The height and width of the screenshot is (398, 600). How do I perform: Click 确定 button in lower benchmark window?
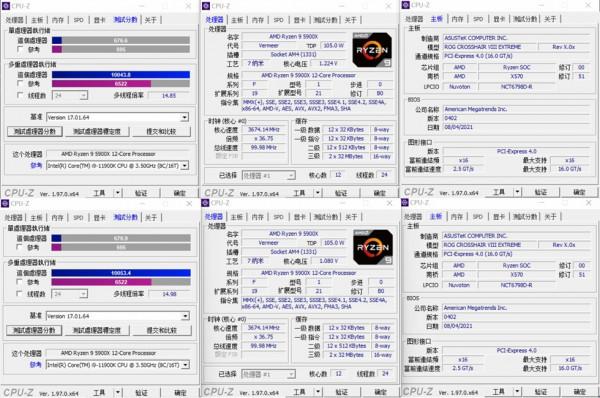coord(180,392)
